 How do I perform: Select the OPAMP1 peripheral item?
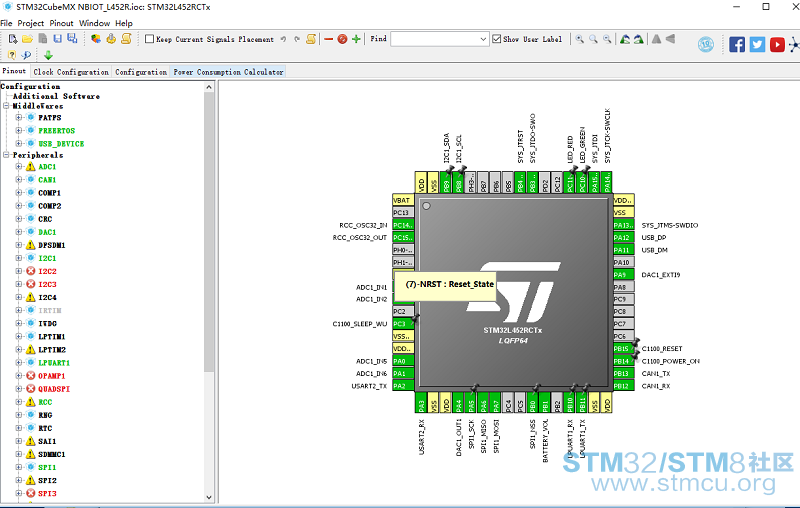click(x=52, y=376)
